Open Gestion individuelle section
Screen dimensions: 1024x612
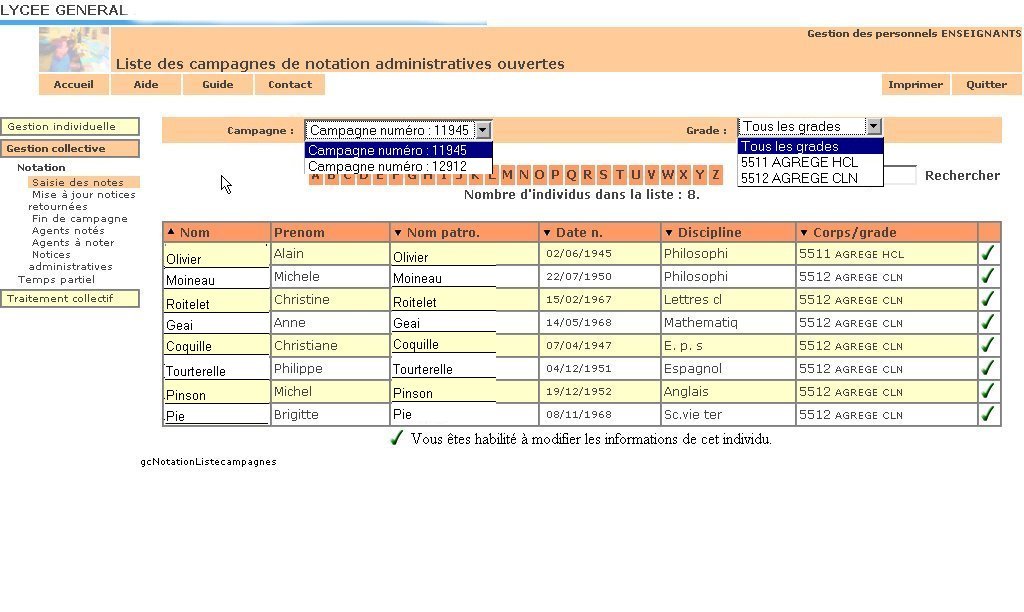(x=70, y=127)
